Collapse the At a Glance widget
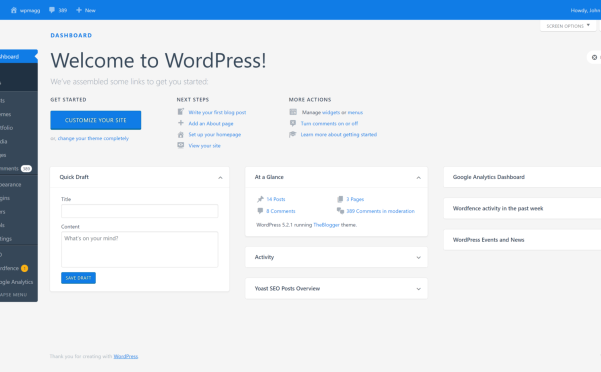This screenshot has height=372, width=601. coord(418,177)
